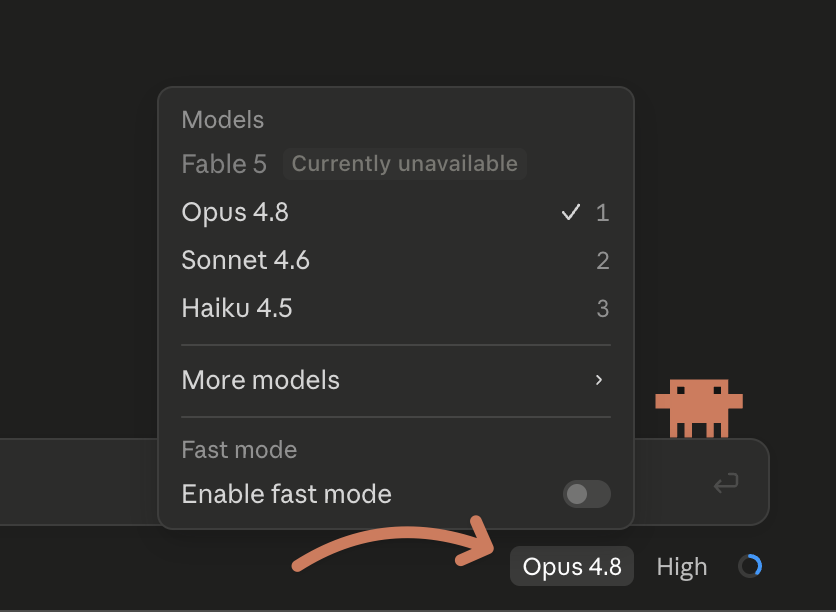Viewport: 836px width, 612px height.
Task: Click shortcut number 2 beside Sonnet 4.6
Action: [x=602, y=261]
